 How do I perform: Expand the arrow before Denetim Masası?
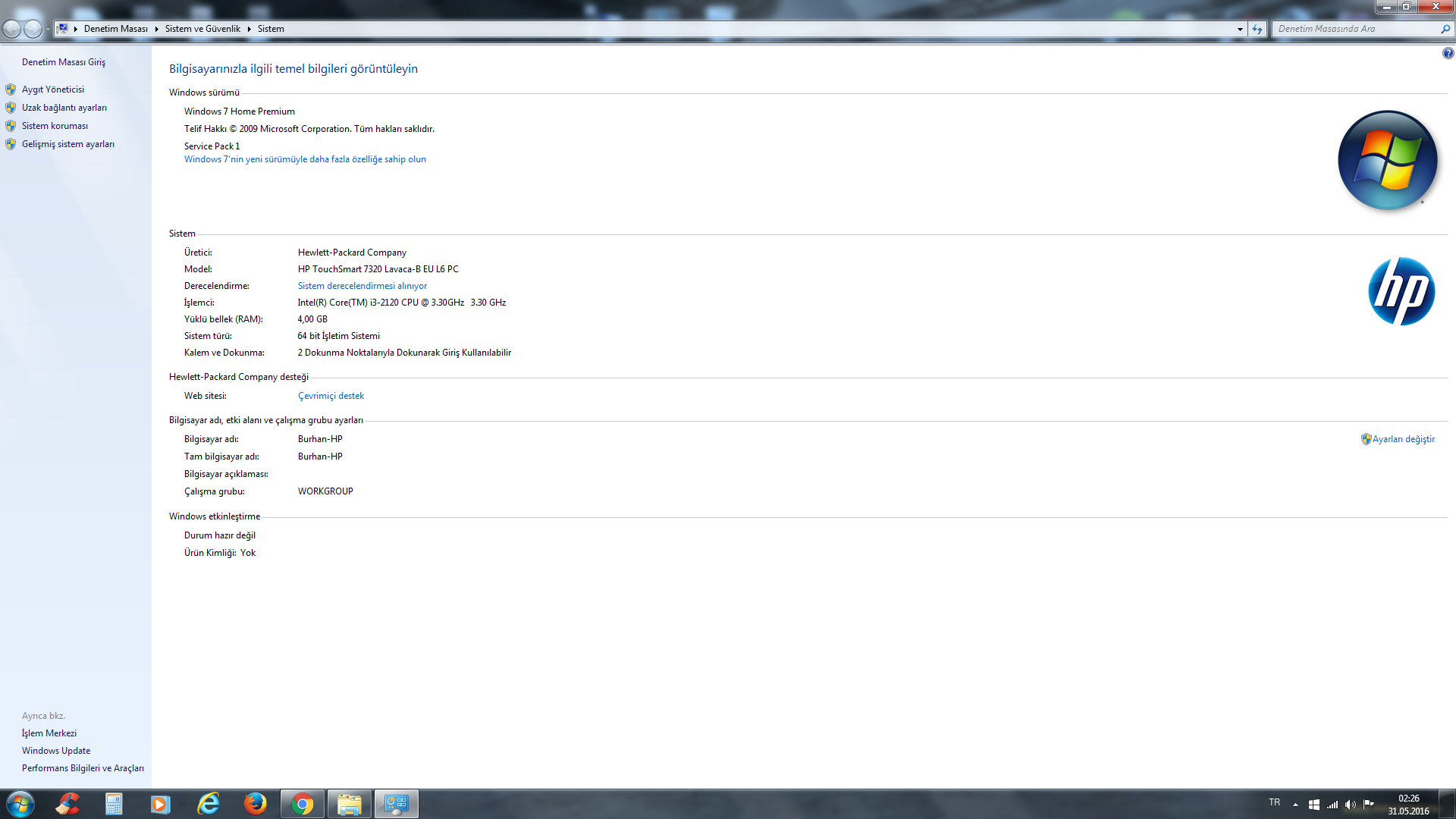pos(76,29)
